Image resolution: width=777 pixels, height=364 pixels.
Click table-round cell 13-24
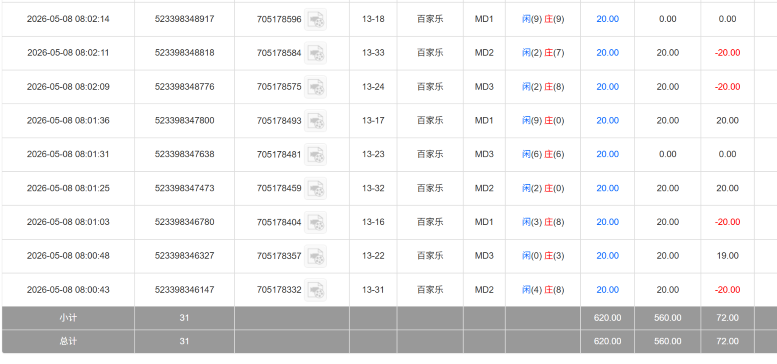(373, 87)
